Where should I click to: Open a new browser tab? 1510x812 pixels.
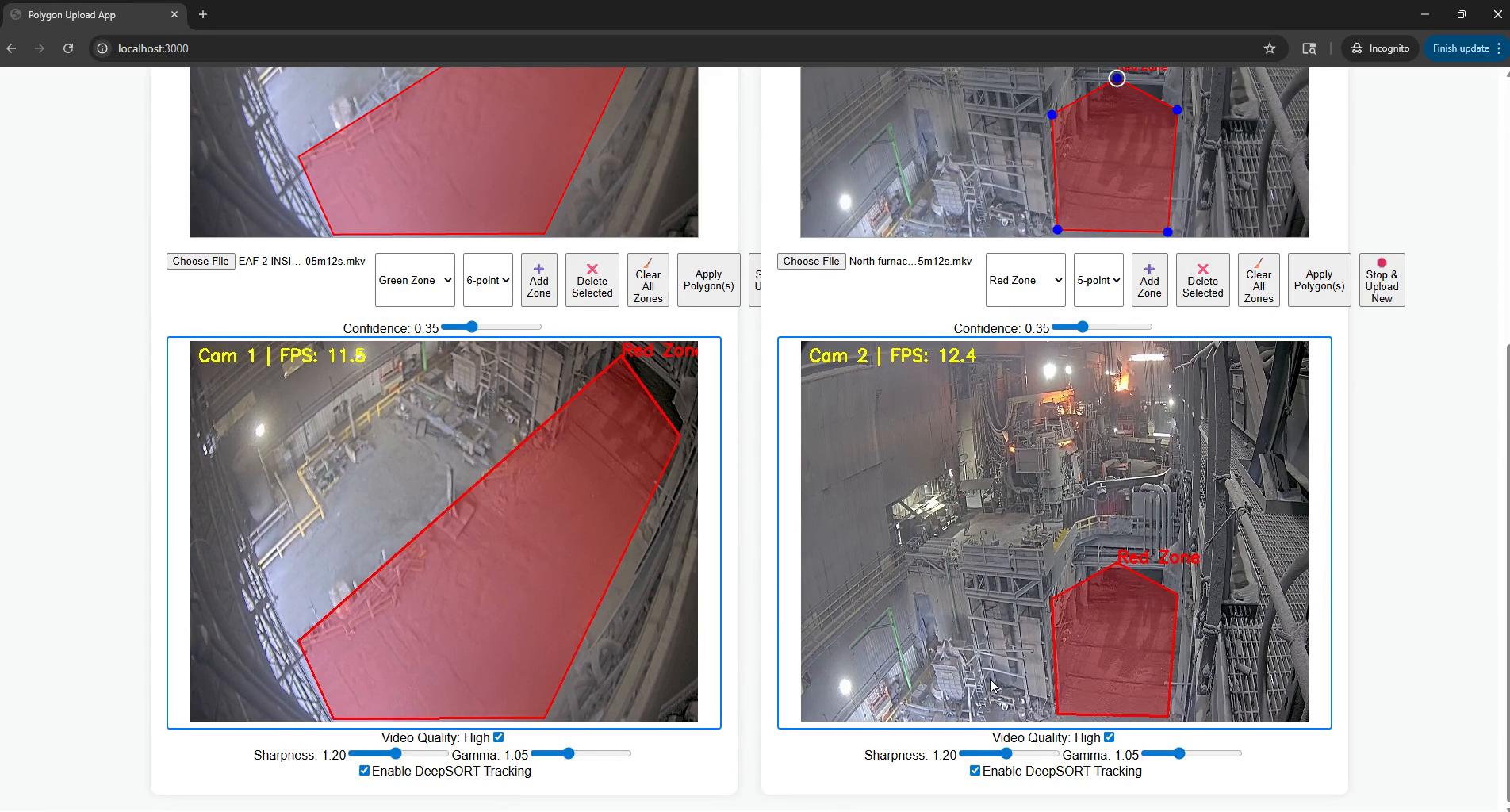(x=203, y=14)
